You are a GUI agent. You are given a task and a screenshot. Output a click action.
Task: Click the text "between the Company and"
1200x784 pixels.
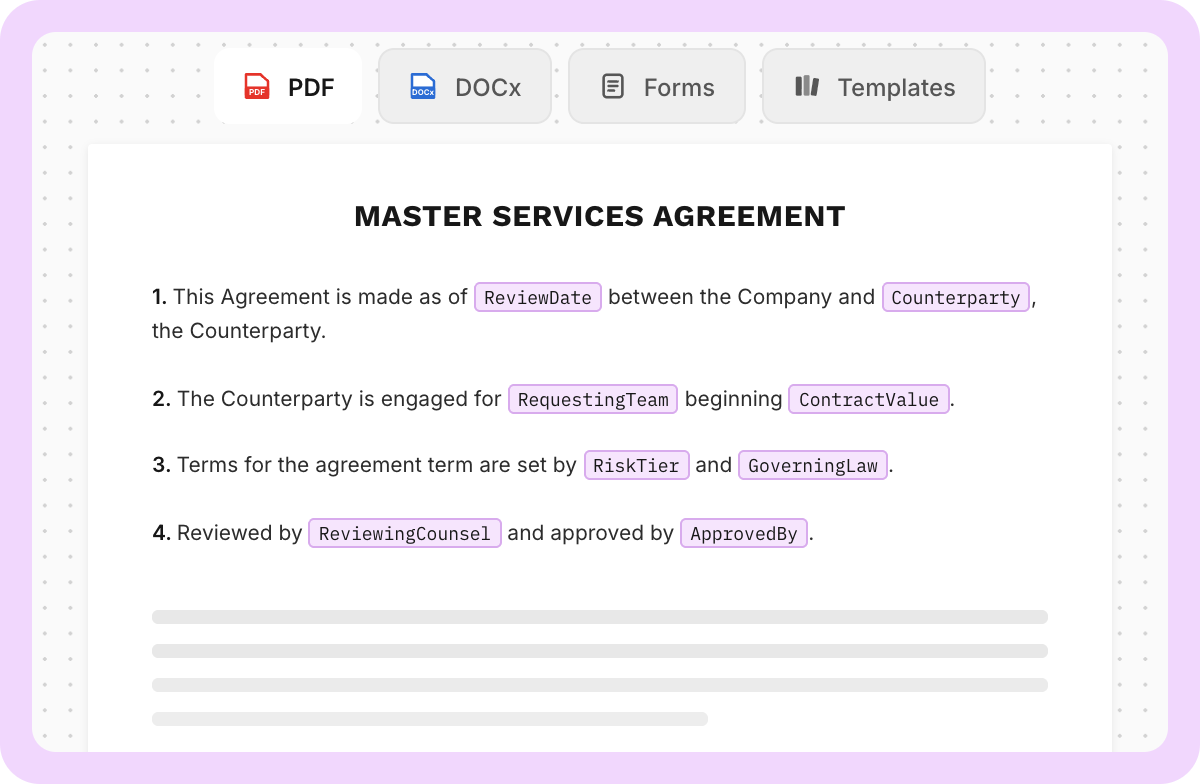pos(742,297)
